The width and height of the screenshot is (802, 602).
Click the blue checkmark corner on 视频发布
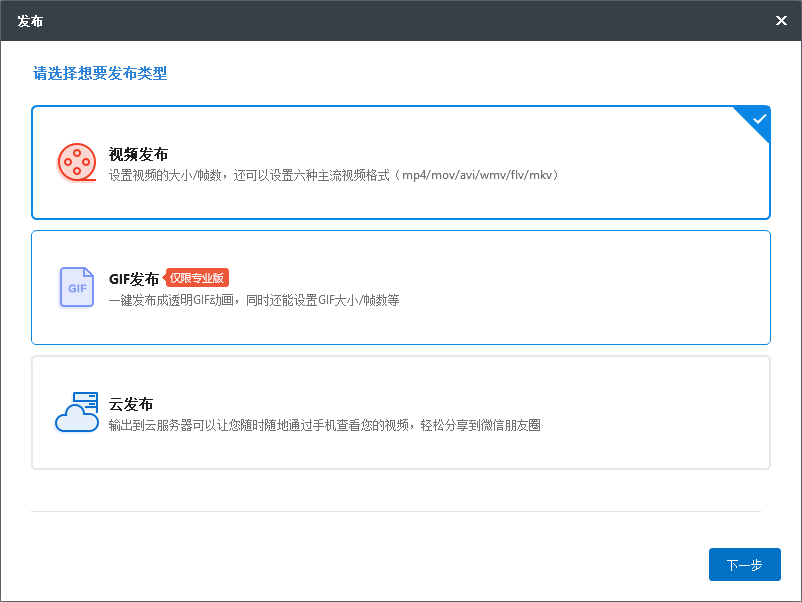pyautogui.click(x=755, y=121)
